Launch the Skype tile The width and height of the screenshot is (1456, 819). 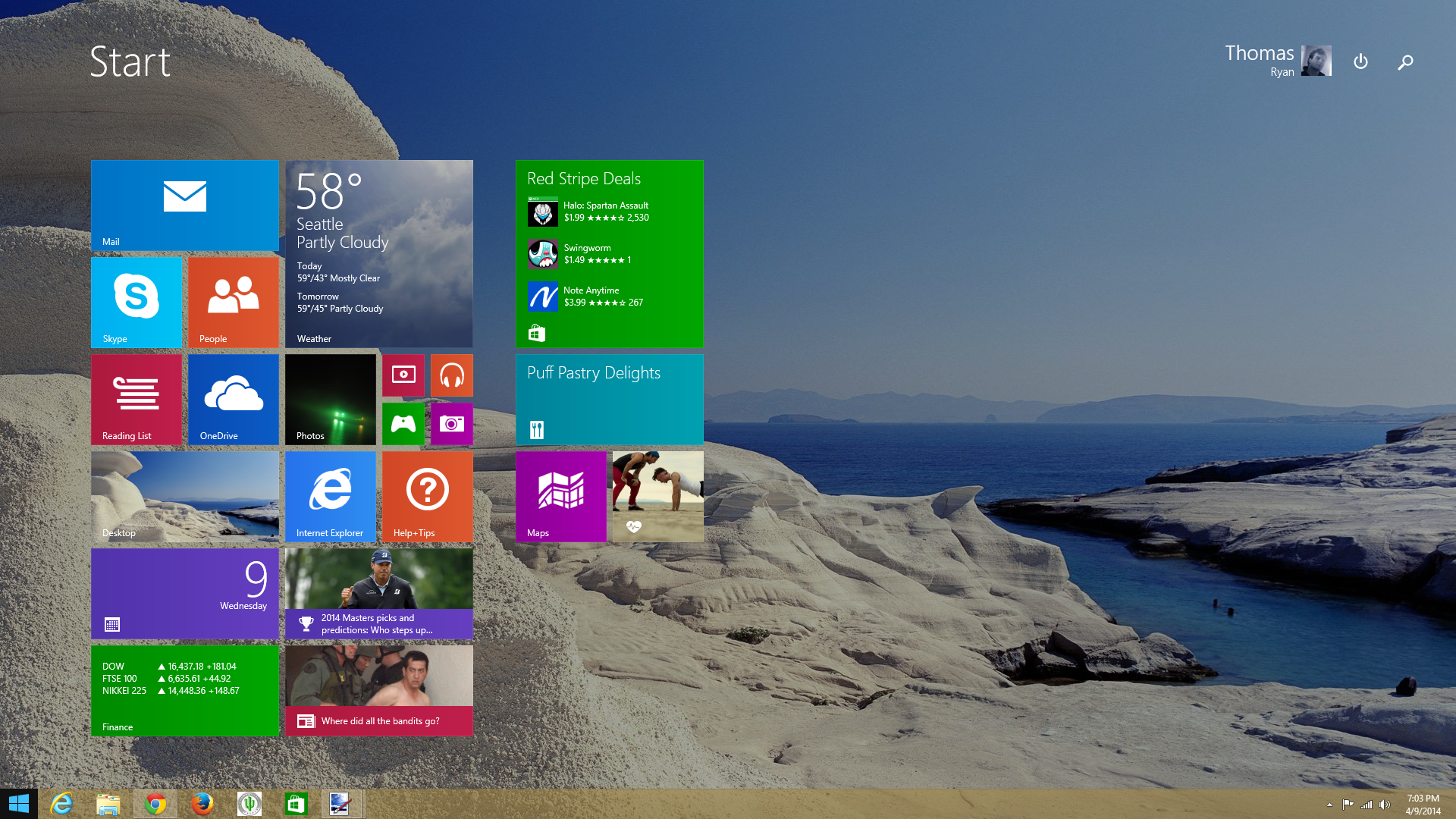tap(136, 302)
